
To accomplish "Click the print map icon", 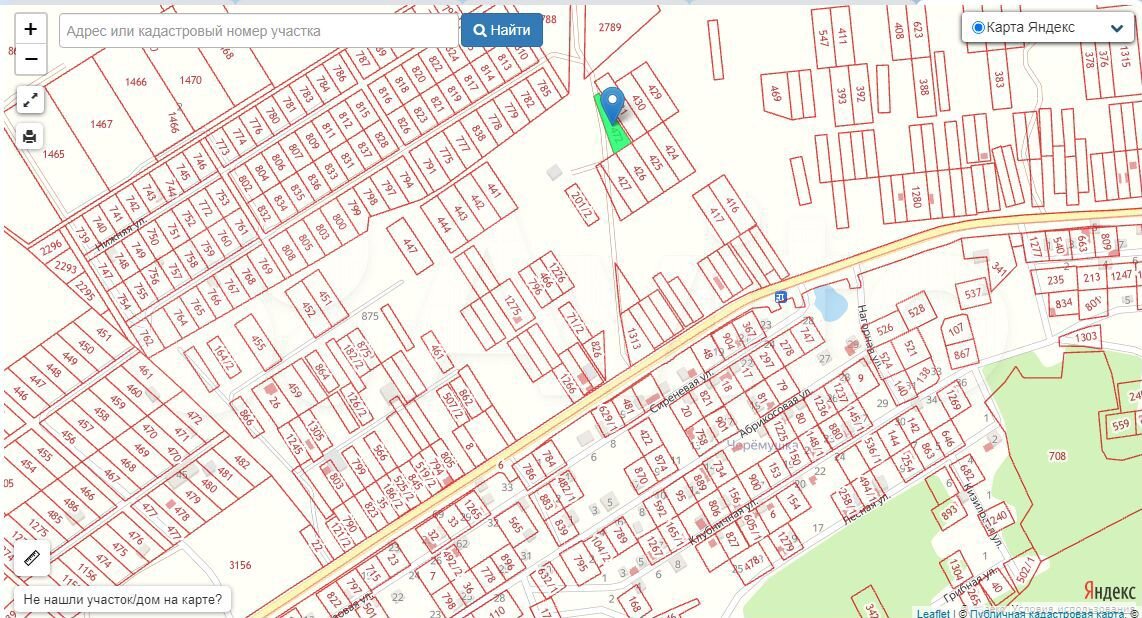I will 30,136.
